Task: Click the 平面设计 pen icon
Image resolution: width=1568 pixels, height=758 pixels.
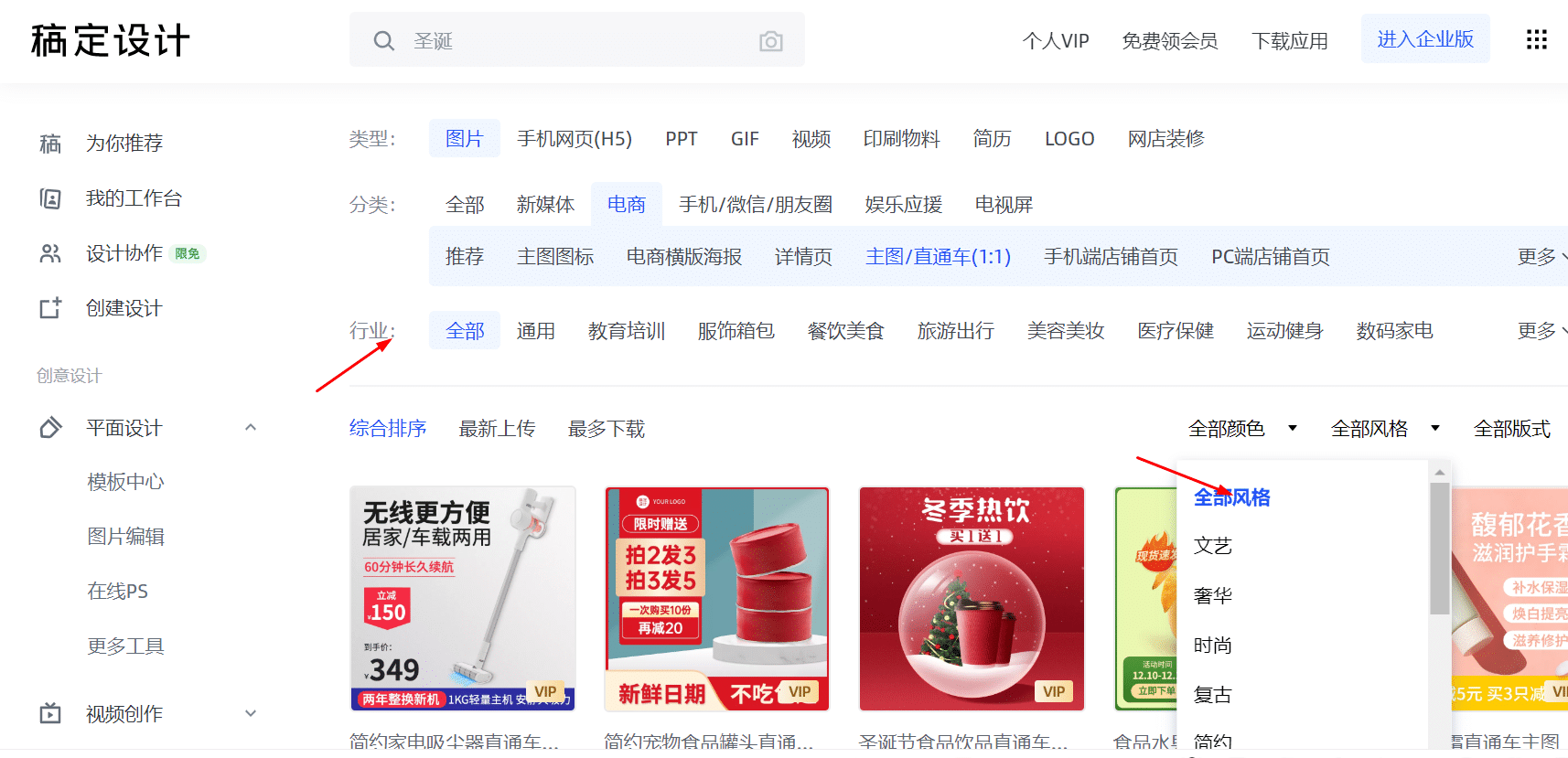Action: (x=50, y=428)
